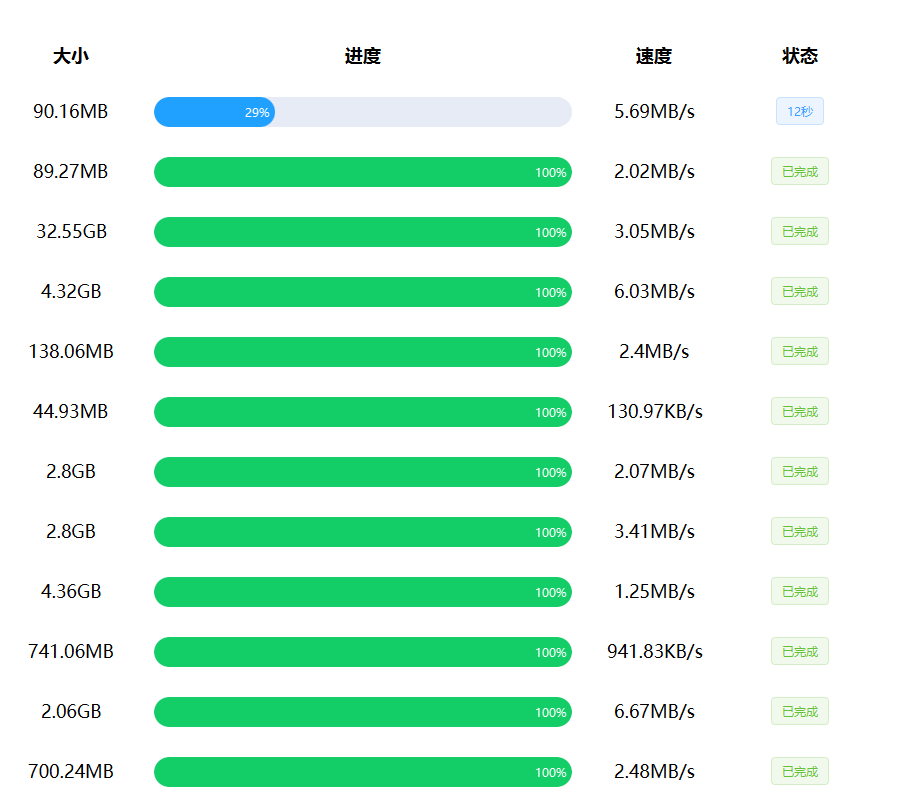Click the 6.67MB/s speed value
The height and width of the screenshot is (797, 916).
(x=654, y=711)
